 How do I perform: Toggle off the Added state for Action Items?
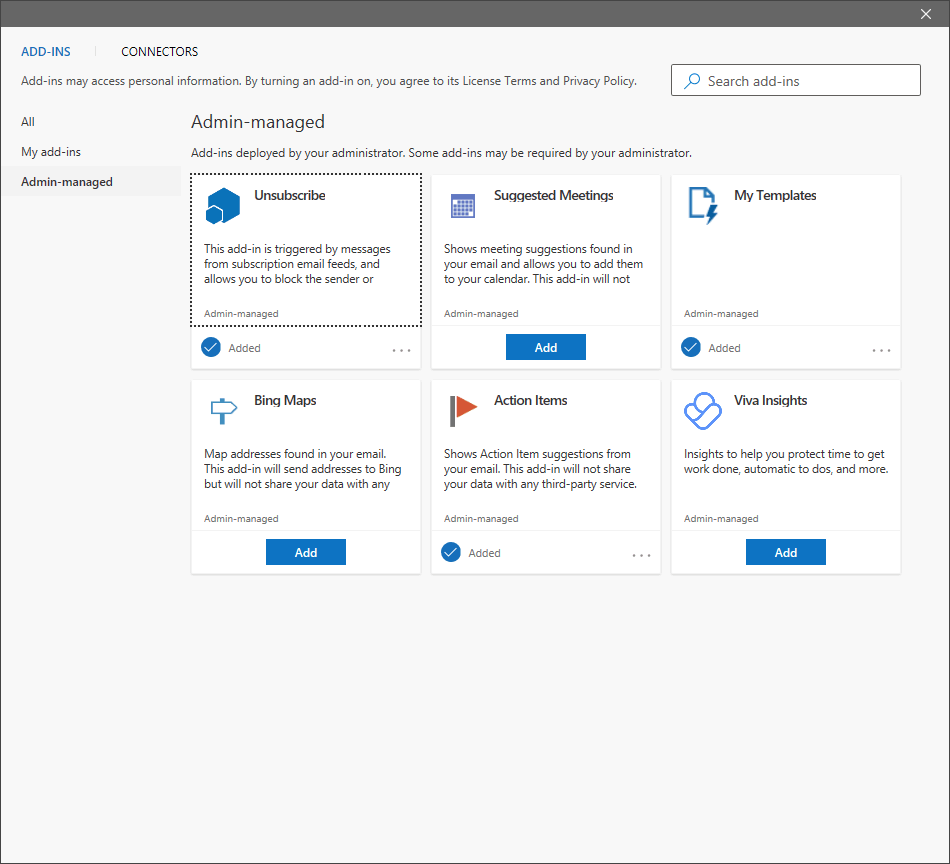450,552
